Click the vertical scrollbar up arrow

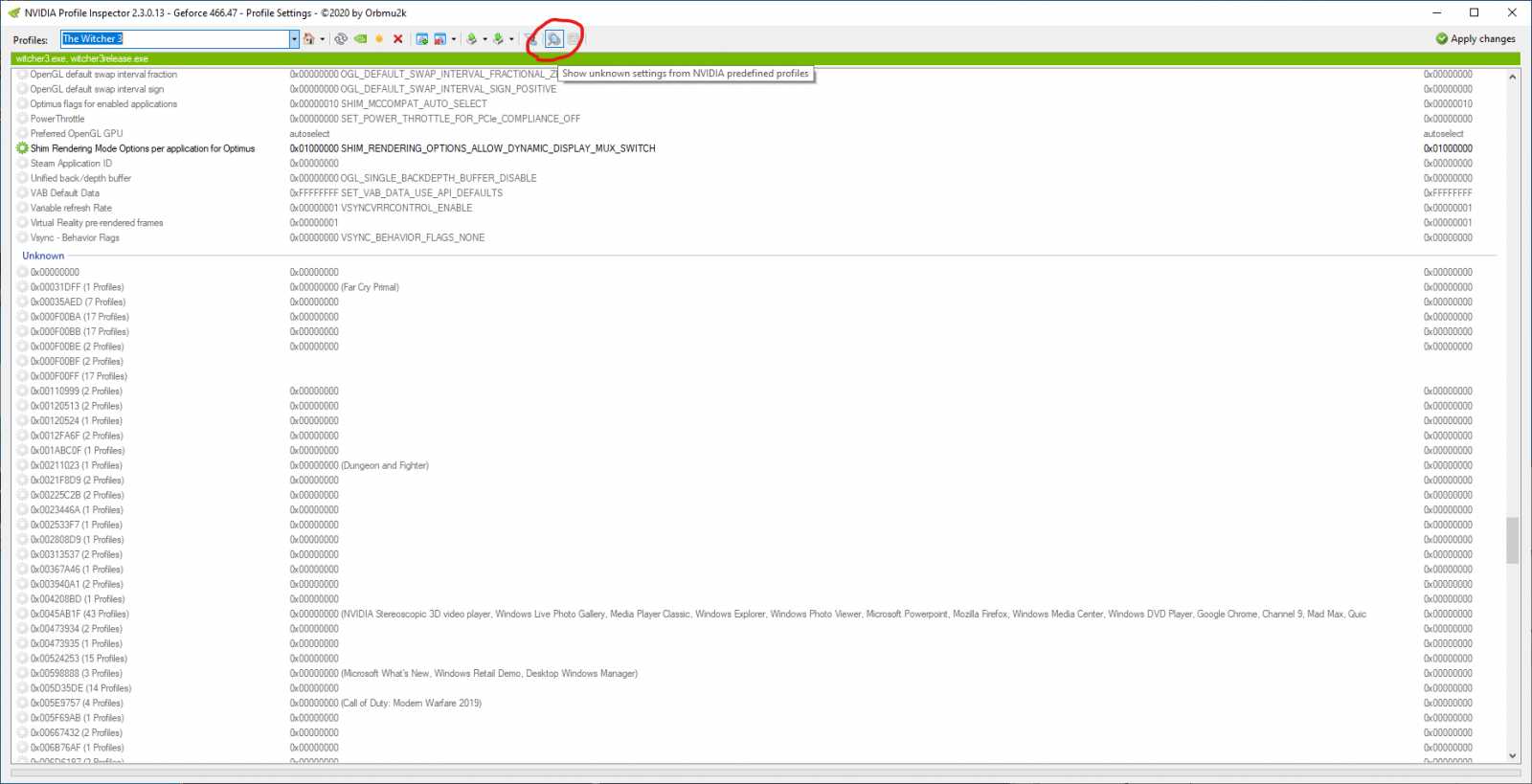1513,77
